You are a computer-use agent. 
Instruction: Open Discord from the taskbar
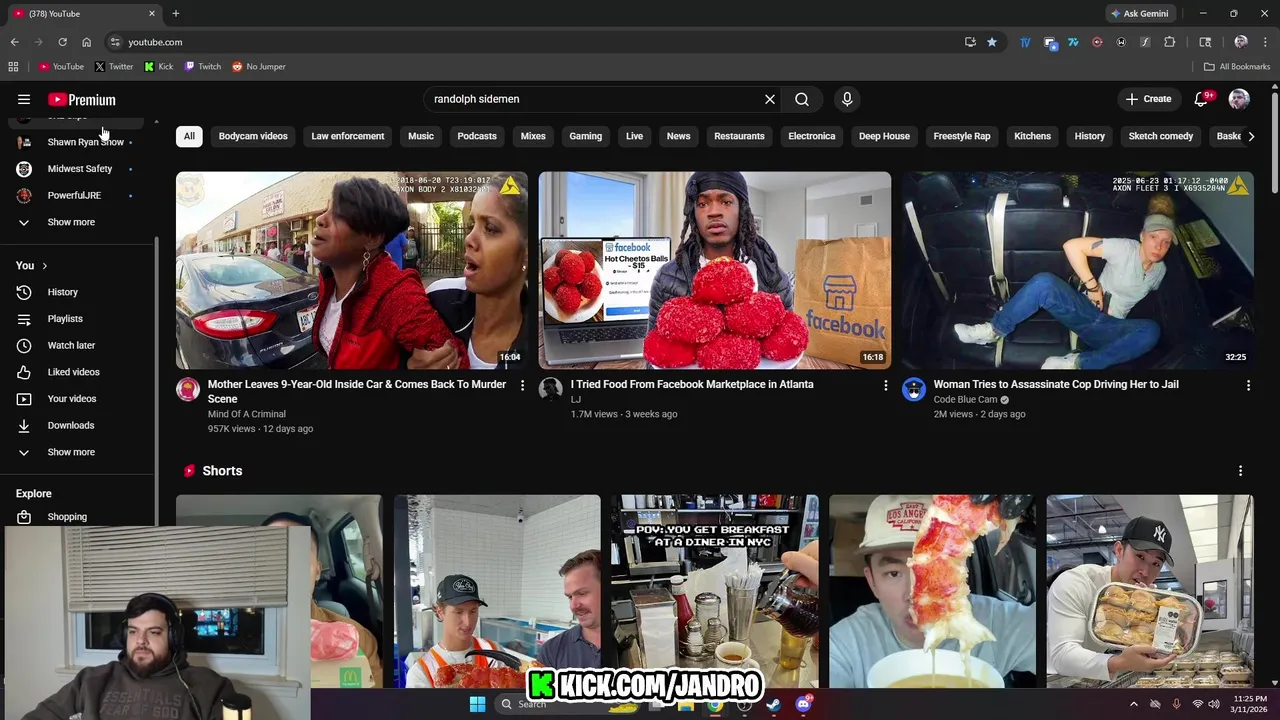click(803, 704)
